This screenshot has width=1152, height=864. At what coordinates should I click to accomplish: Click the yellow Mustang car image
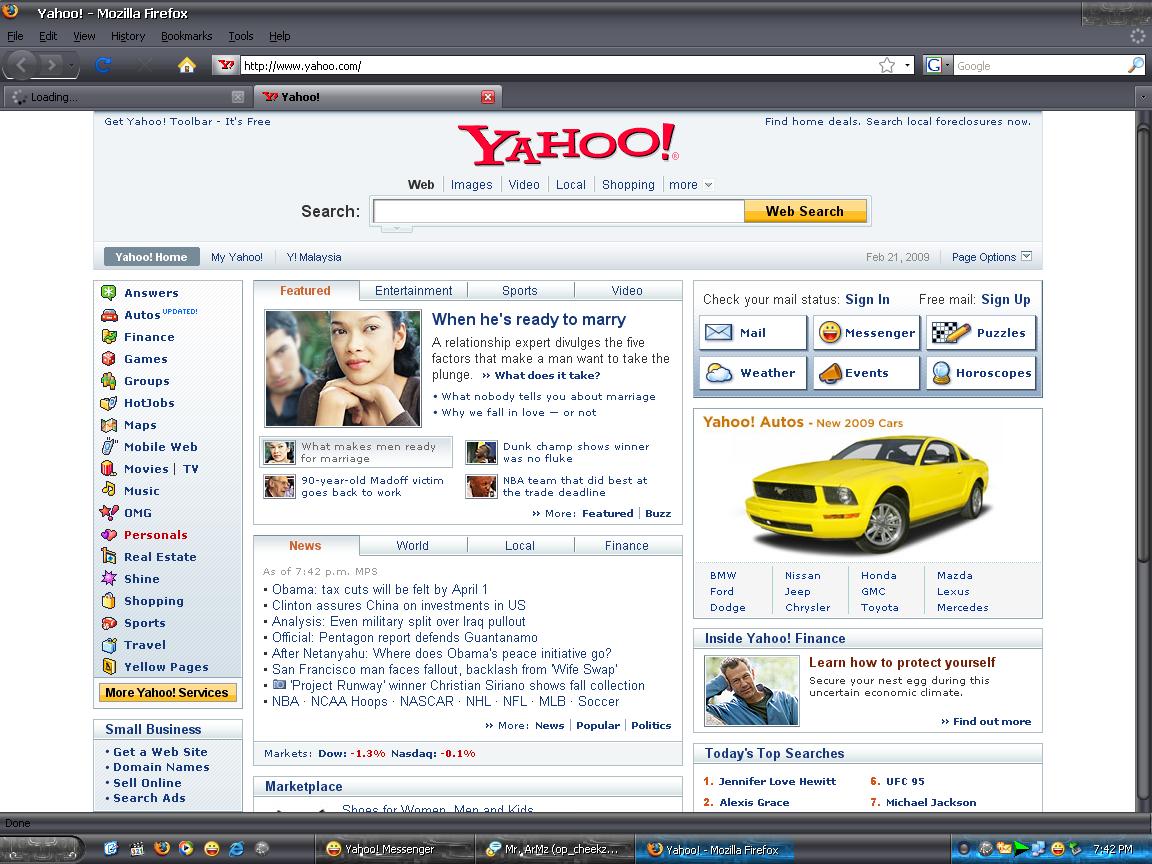(x=867, y=494)
